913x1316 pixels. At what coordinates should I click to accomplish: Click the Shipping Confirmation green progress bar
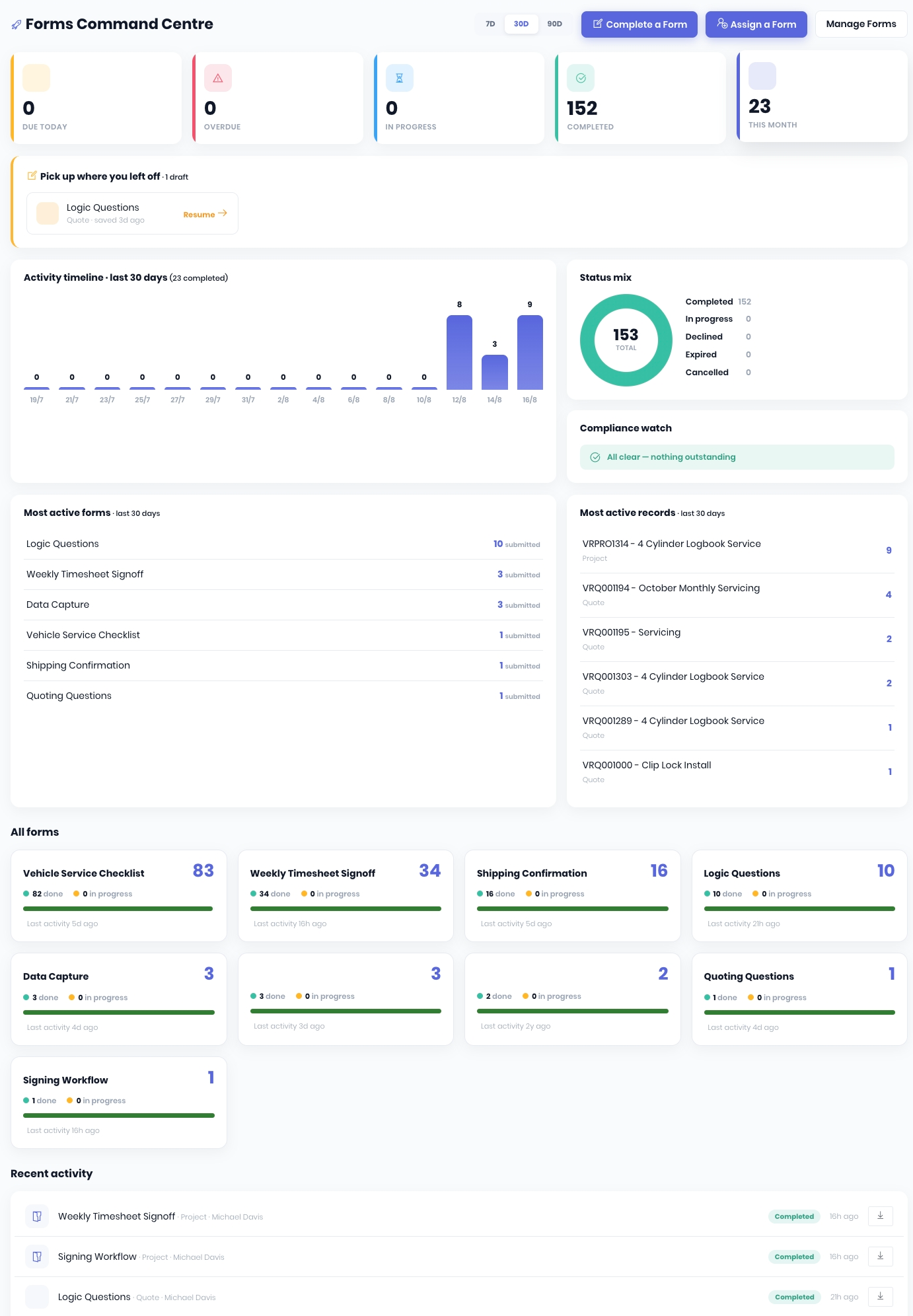pyautogui.click(x=573, y=908)
